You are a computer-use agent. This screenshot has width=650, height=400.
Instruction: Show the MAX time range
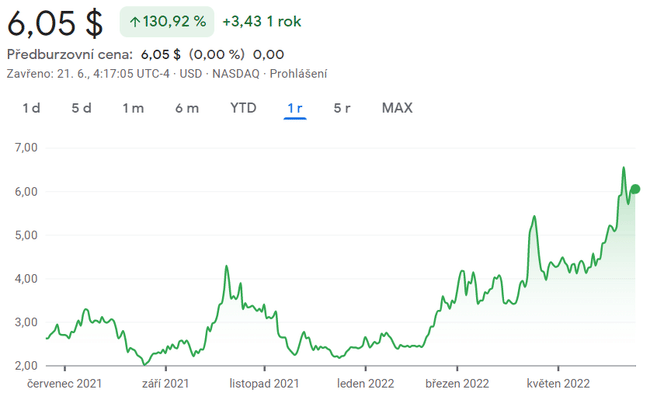click(397, 108)
